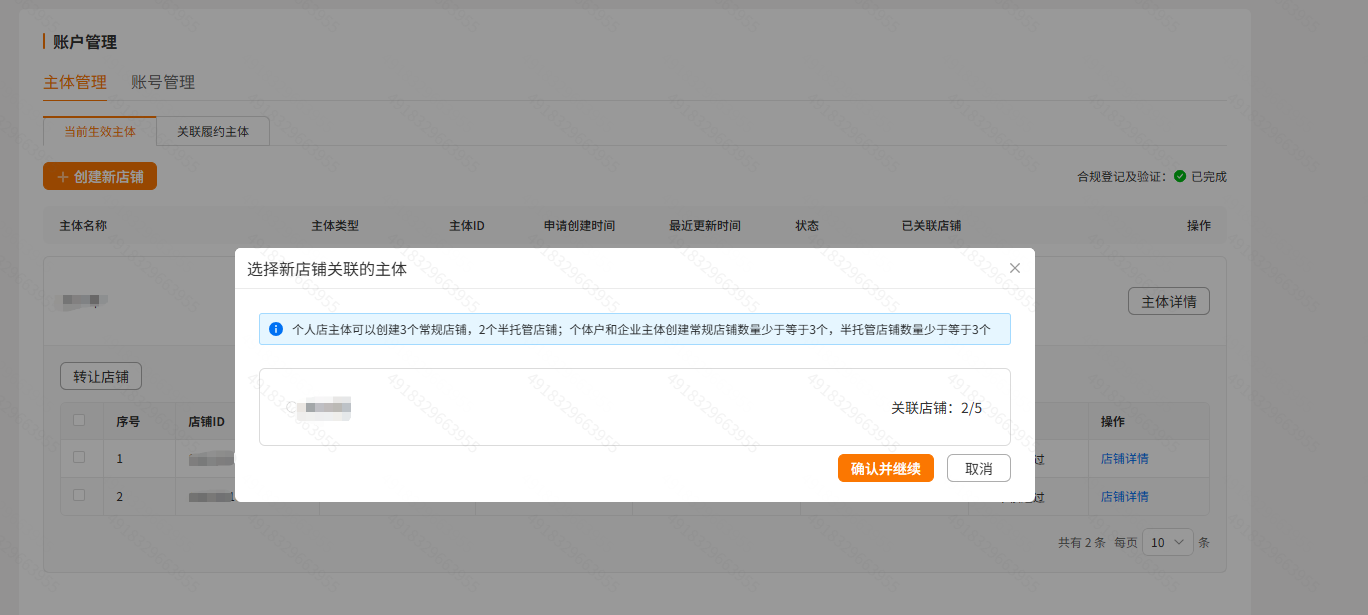Image resolution: width=1368 pixels, height=615 pixels.
Task: Toggle the select-all checkbox in the store table header
Action: pyautogui.click(x=79, y=420)
